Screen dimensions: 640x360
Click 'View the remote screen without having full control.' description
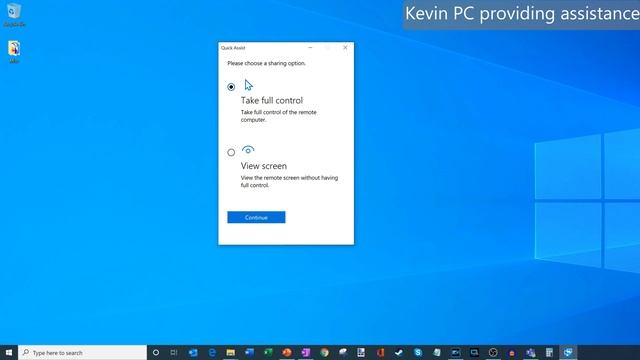point(289,181)
